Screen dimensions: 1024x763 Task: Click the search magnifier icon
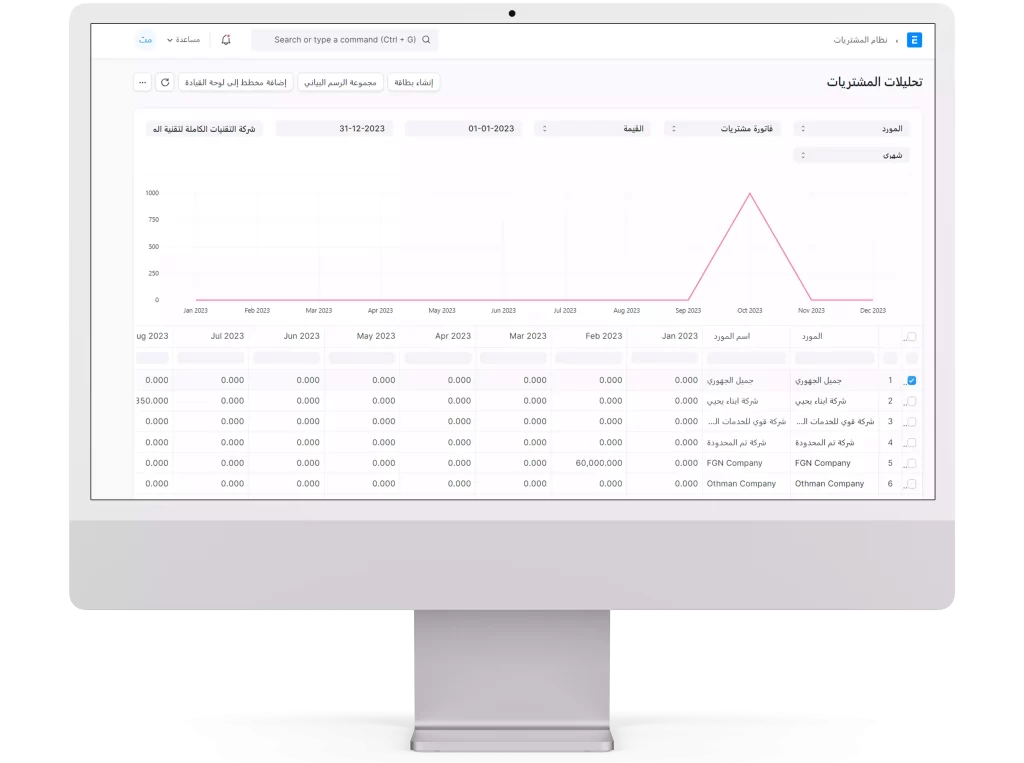click(x=426, y=40)
